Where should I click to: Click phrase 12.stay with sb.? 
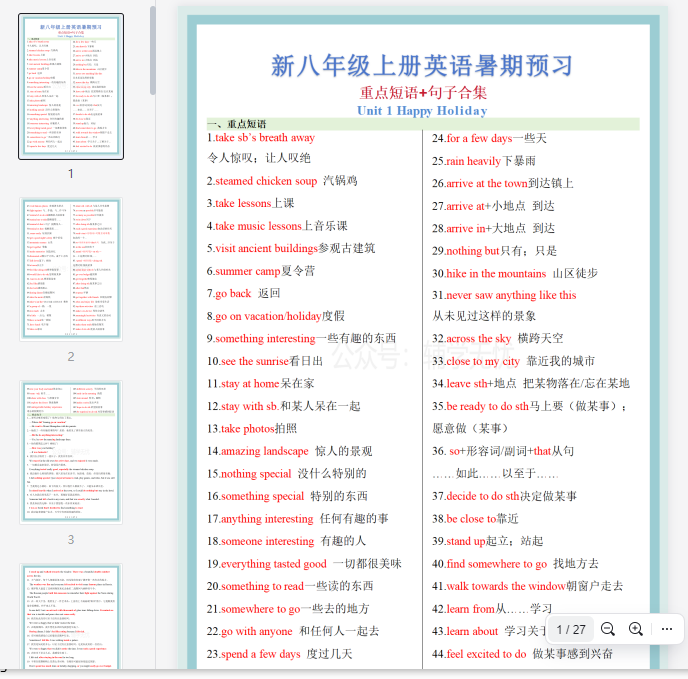click(243, 406)
